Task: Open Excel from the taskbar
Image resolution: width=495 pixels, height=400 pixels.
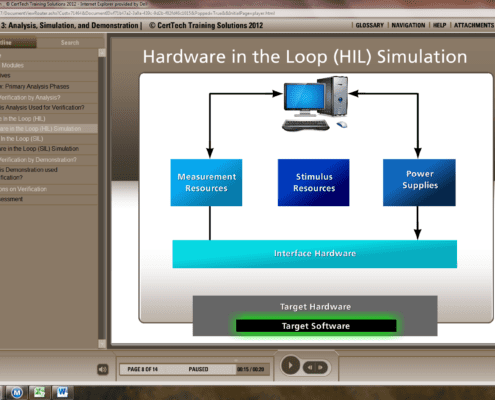Action: tap(39, 393)
